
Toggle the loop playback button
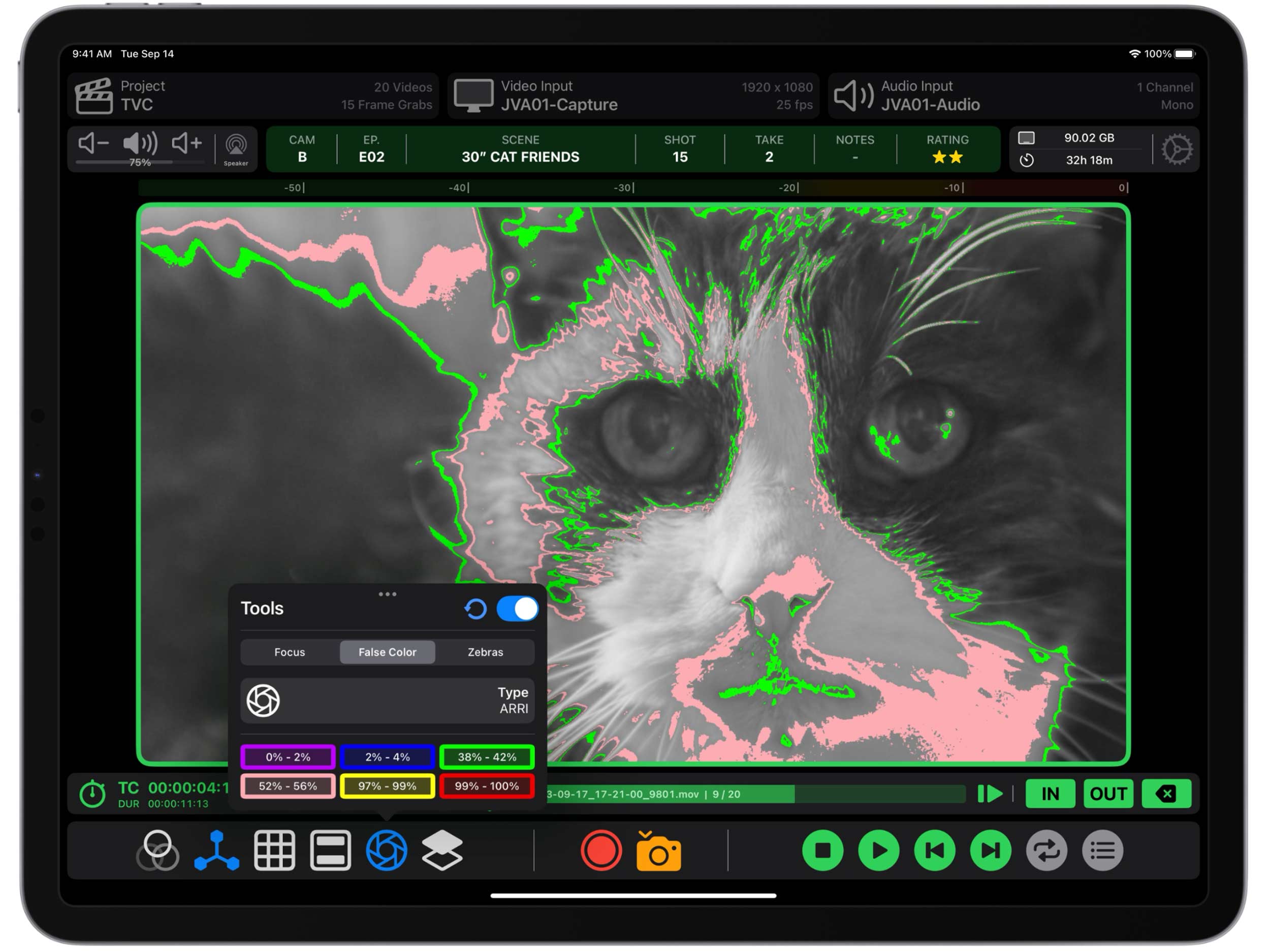tap(1046, 850)
